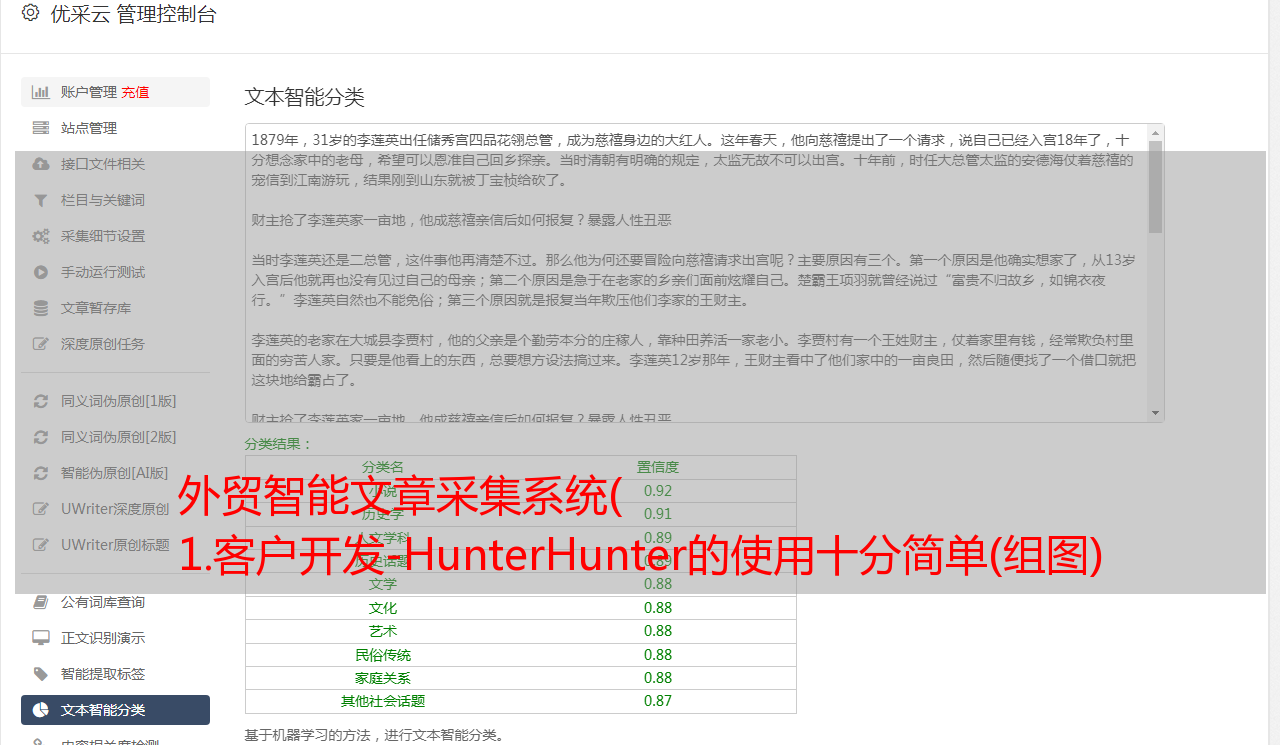The height and width of the screenshot is (745, 1280).
Task: Select the 0.87 confidence value
Action: tap(658, 701)
